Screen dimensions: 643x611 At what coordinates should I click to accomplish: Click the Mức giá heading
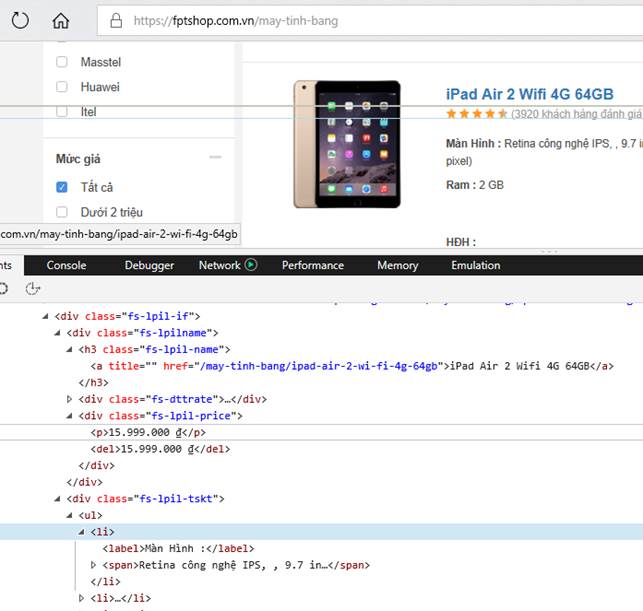click(78, 159)
